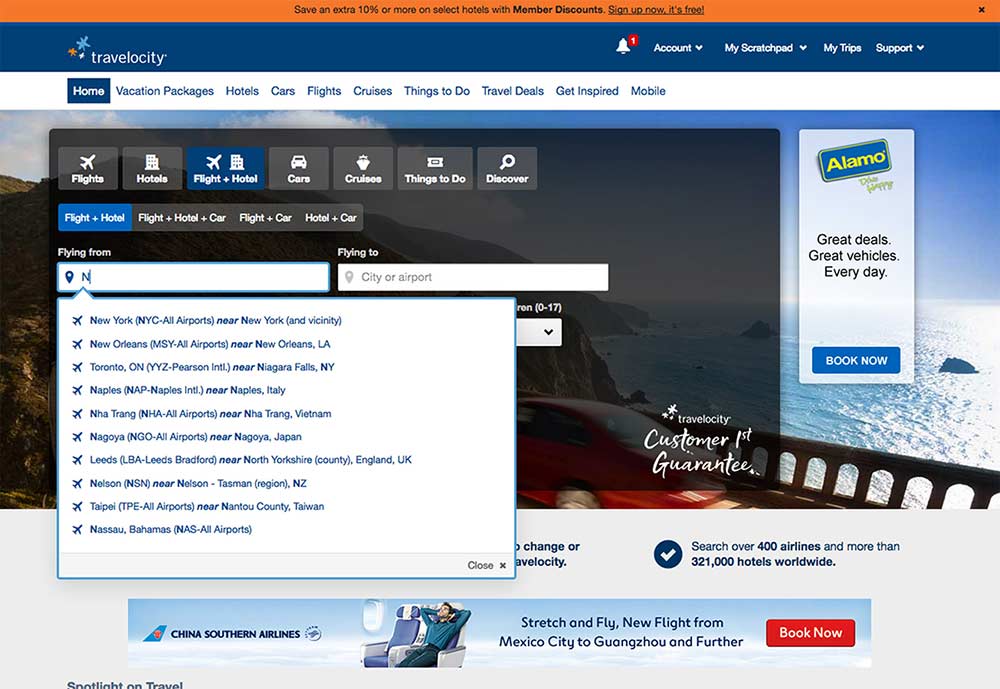The image size is (1000, 689).
Task: Expand the Account dropdown menu
Action: (678, 48)
